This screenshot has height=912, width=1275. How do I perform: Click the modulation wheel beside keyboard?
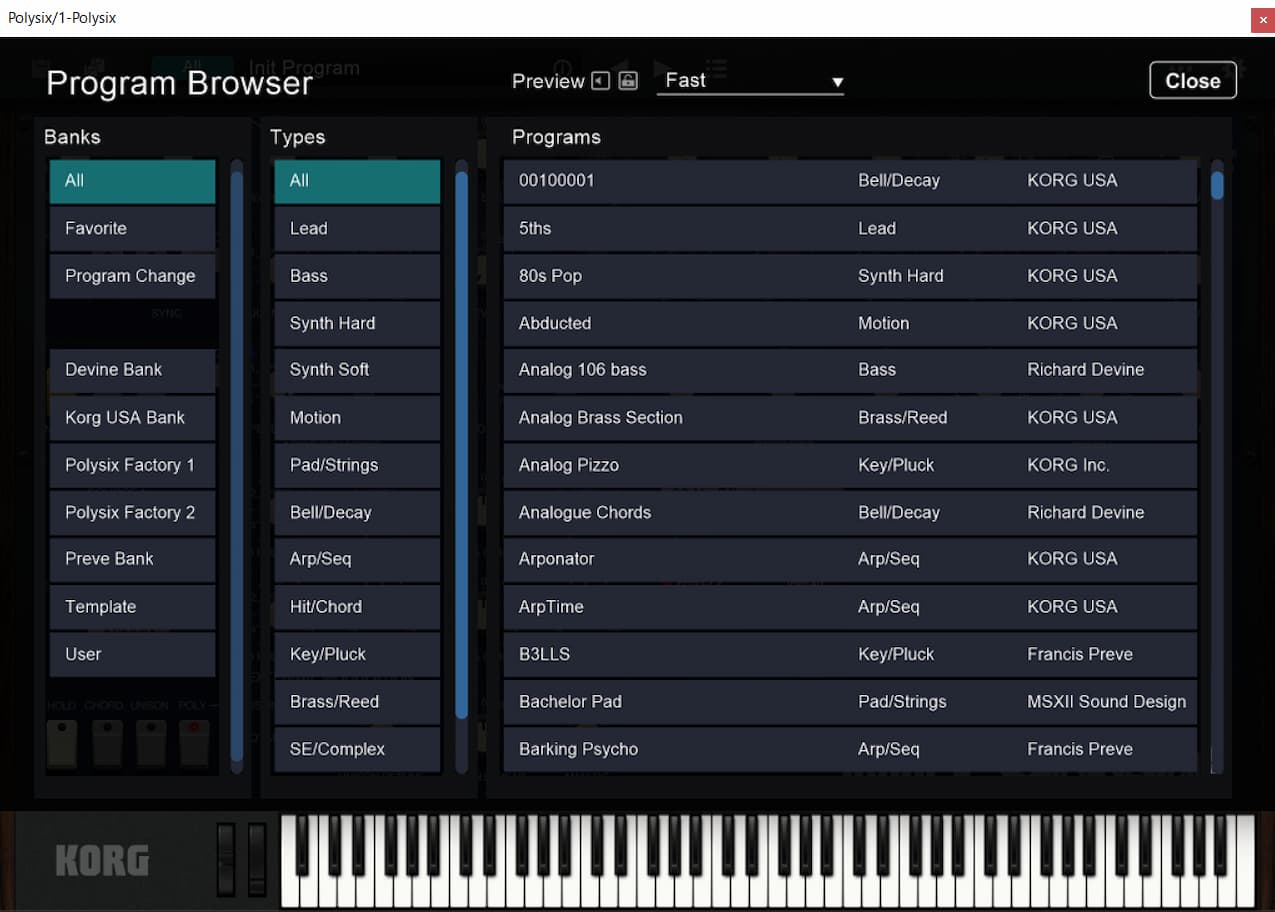(x=258, y=858)
